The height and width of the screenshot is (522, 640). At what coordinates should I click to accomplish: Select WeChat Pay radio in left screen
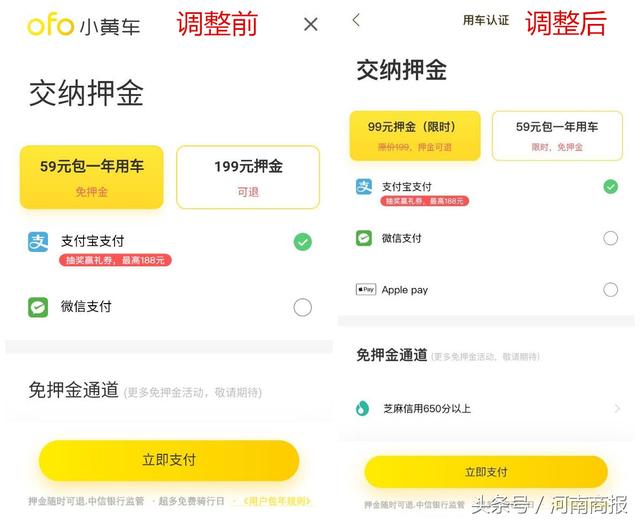(302, 307)
